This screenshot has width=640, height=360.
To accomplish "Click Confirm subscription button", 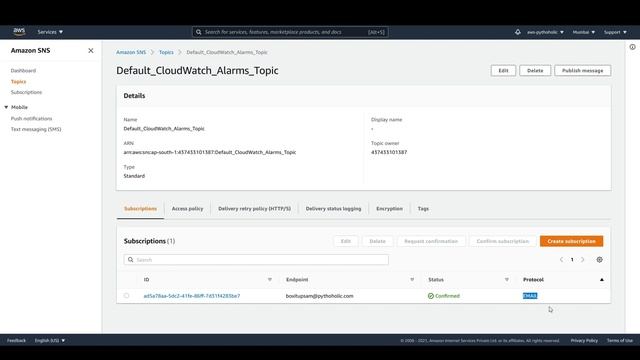I will pyautogui.click(x=503, y=241).
